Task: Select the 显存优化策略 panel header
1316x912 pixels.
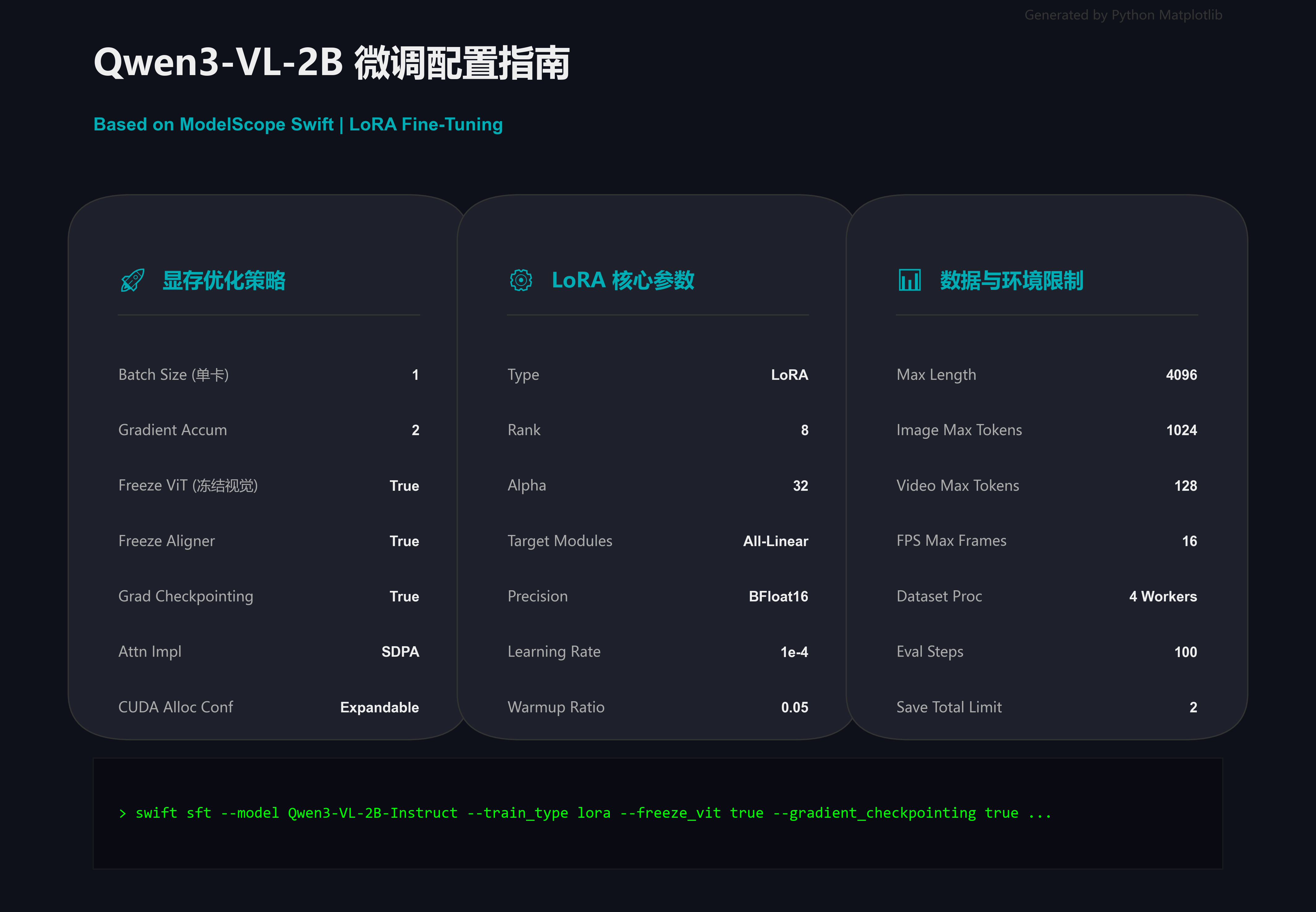Action: pos(225,281)
